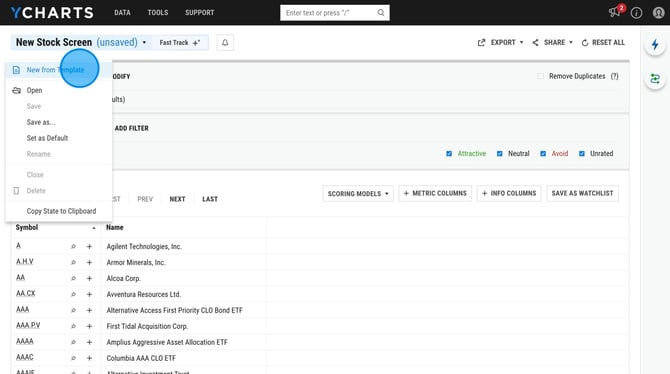Screen dimensions: 670x374
Task: Click ADD FILTER button
Action: [x=132, y=128]
